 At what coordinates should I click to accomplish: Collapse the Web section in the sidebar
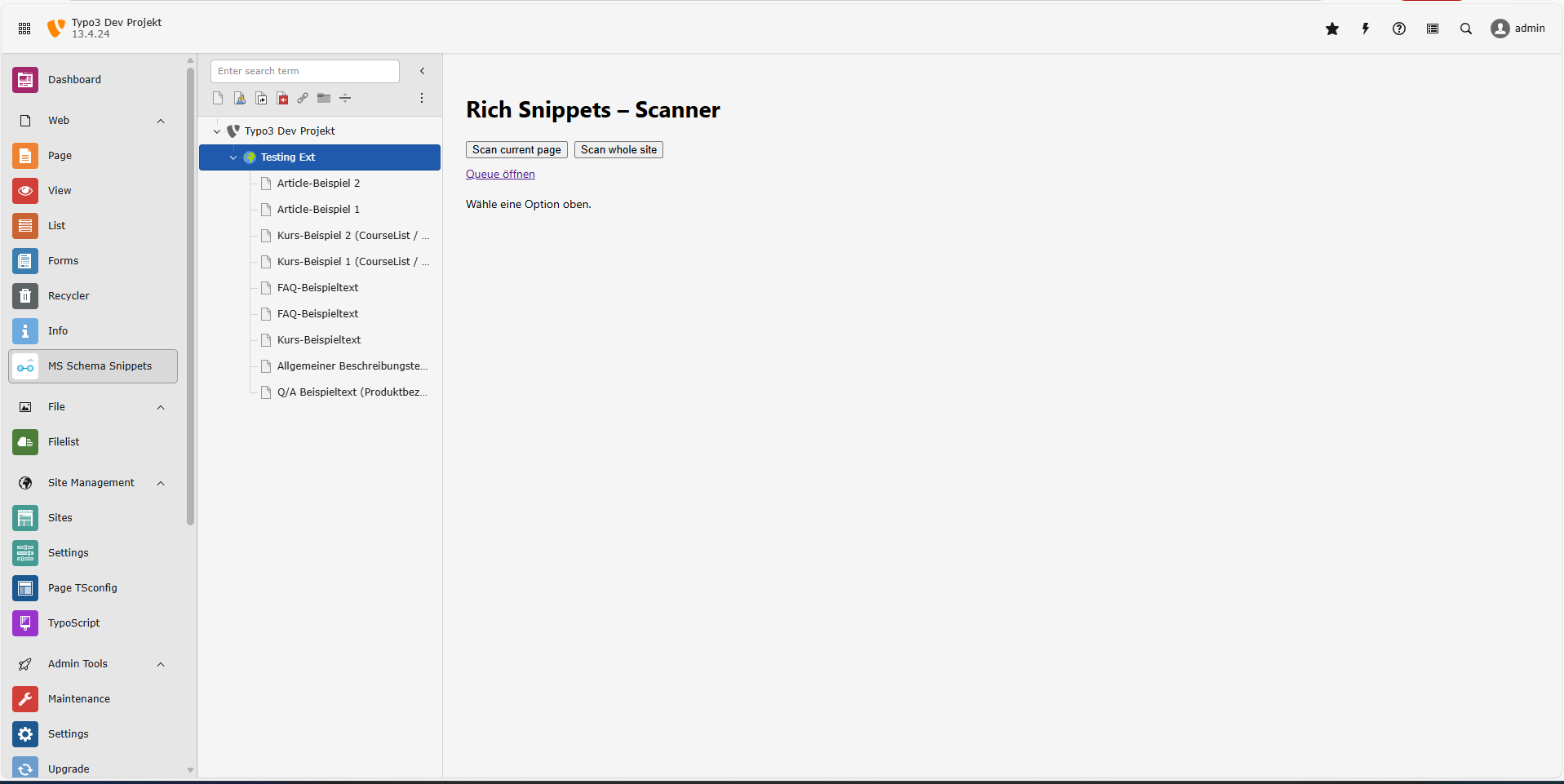tap(160, 120)
